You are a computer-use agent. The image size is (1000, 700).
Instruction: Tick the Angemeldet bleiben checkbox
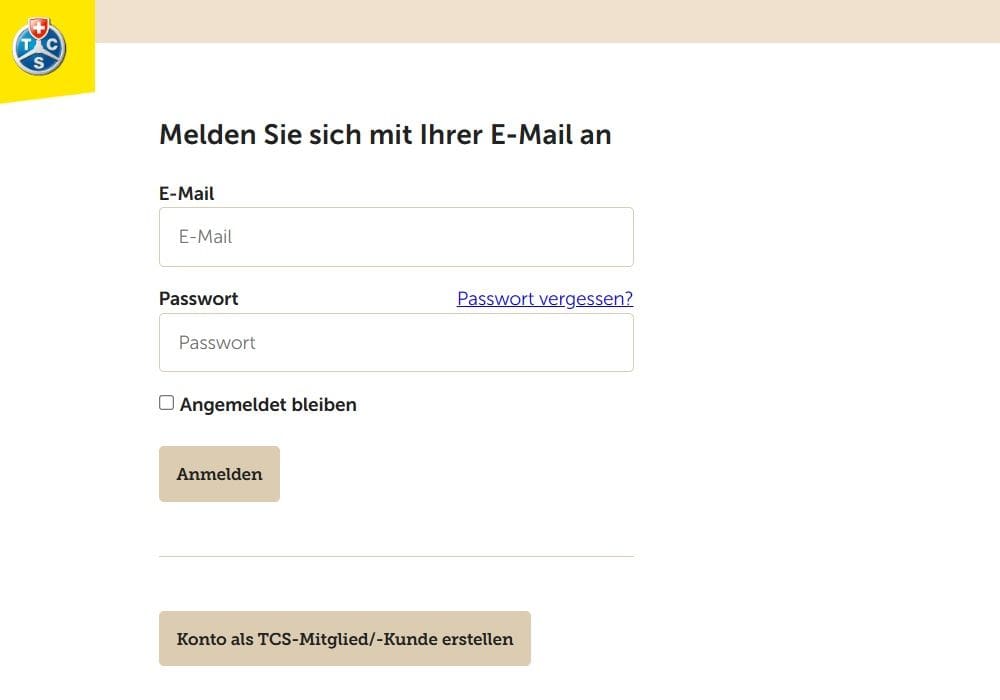click(x=166, y=402)
